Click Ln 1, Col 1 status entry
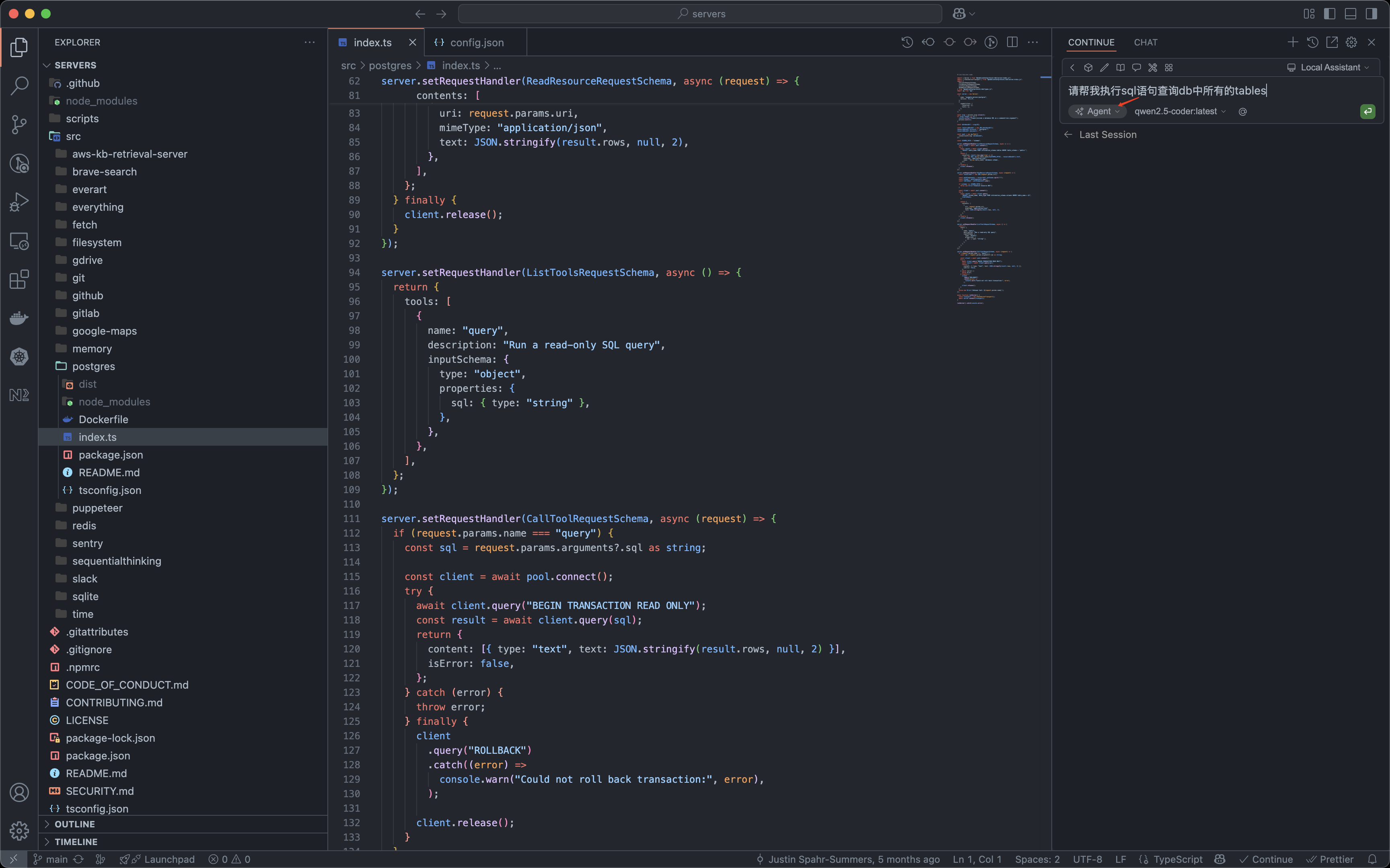This screenshot has height=868, width=1390. coord(977,860)
